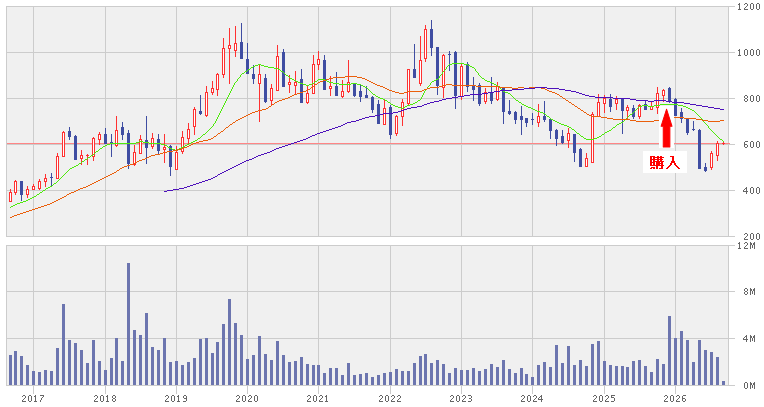The image size is (764, 407).
Task: Click the 2021 year label on the time axis
Action: point(318,399)
